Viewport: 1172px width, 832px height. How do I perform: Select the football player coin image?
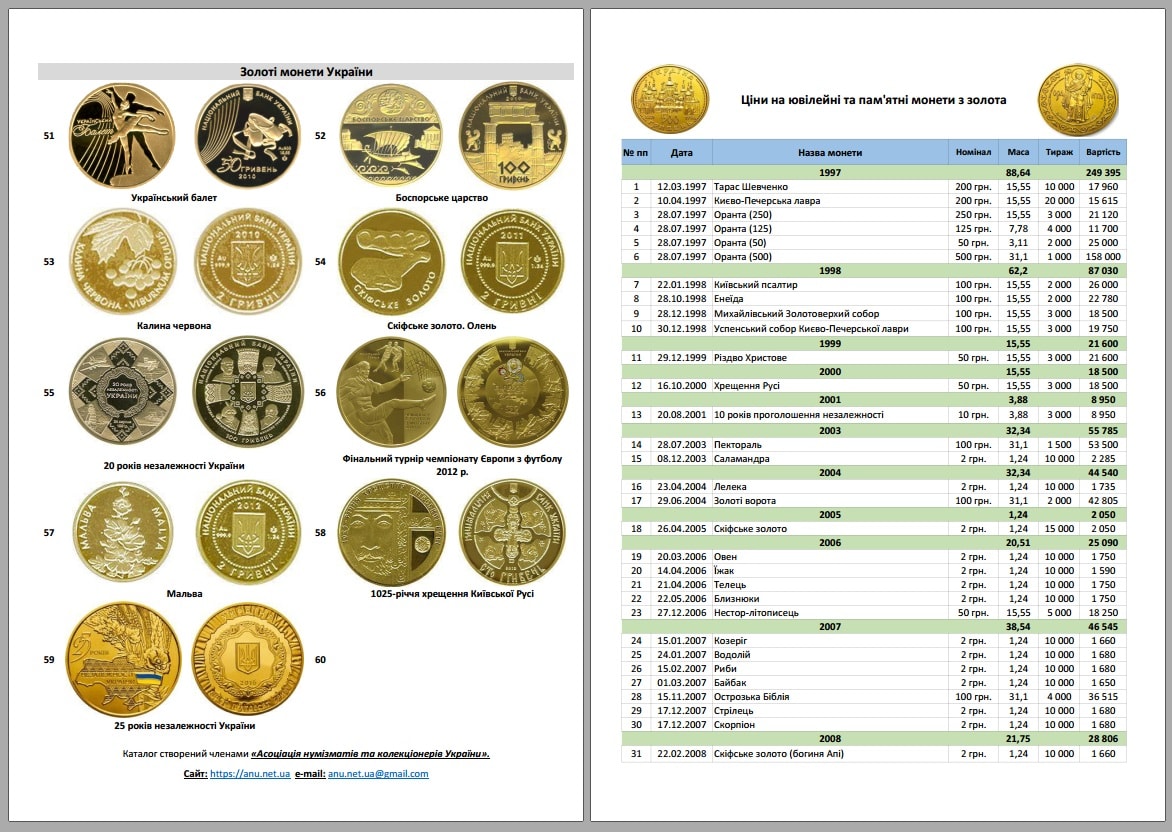tap(391, 392)
